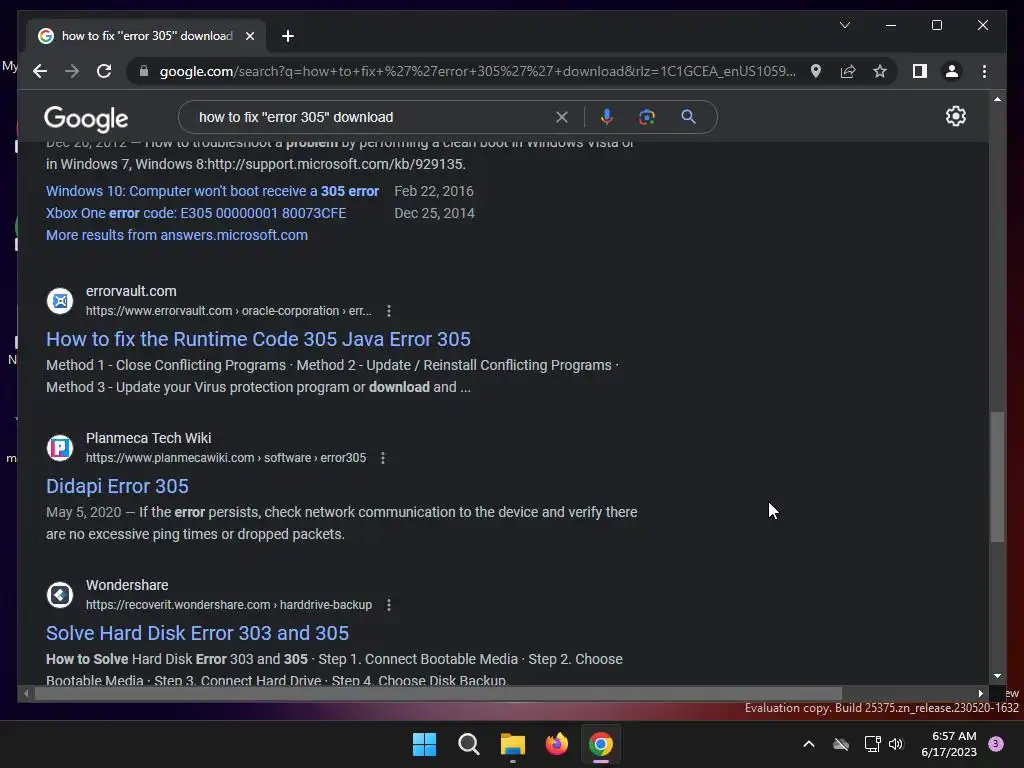
Task: Open More results from answers.microsoft.com
Action: pos(177,235)
